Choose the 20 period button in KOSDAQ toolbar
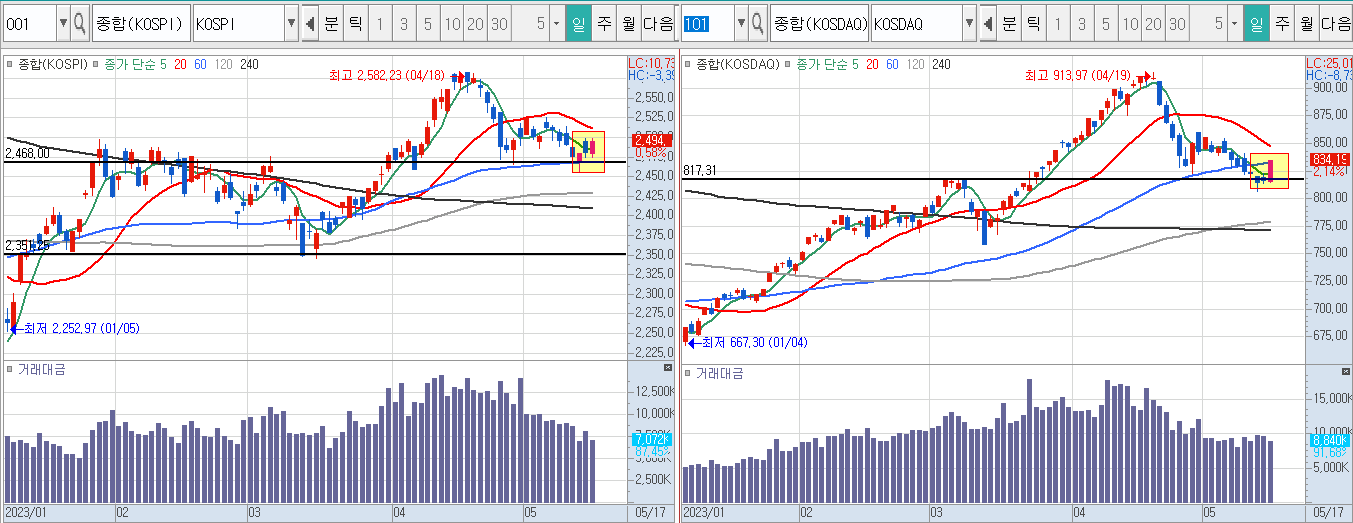Viewport: 1353px width, 523px height. (1154, 22)
